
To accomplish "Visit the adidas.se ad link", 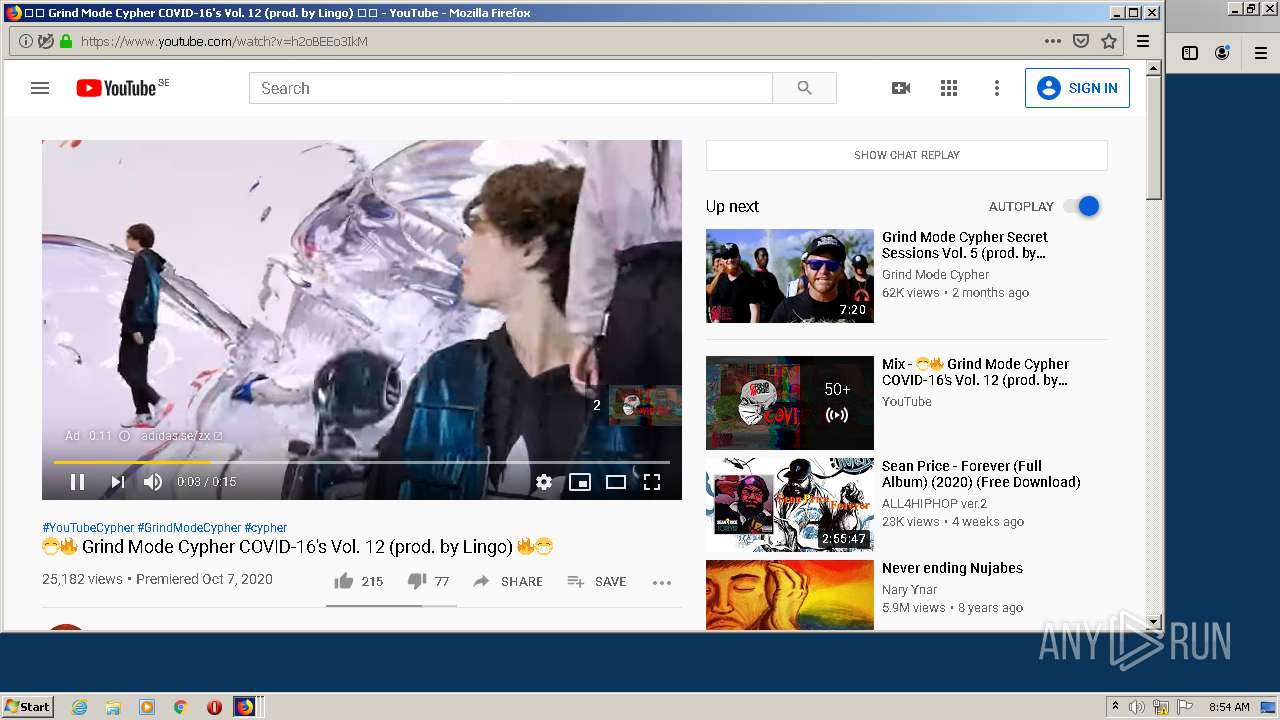I will (181, 436).
